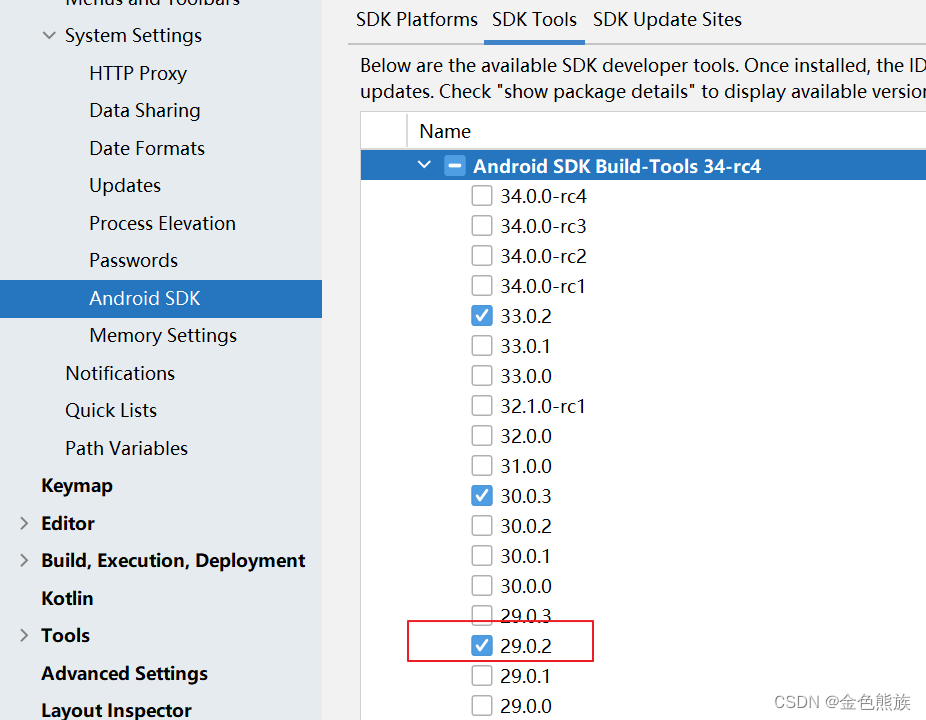Viewport: 926px width, 720px height.
Task: Switch to SDK Update Sites tab
Action: (667, 19)
